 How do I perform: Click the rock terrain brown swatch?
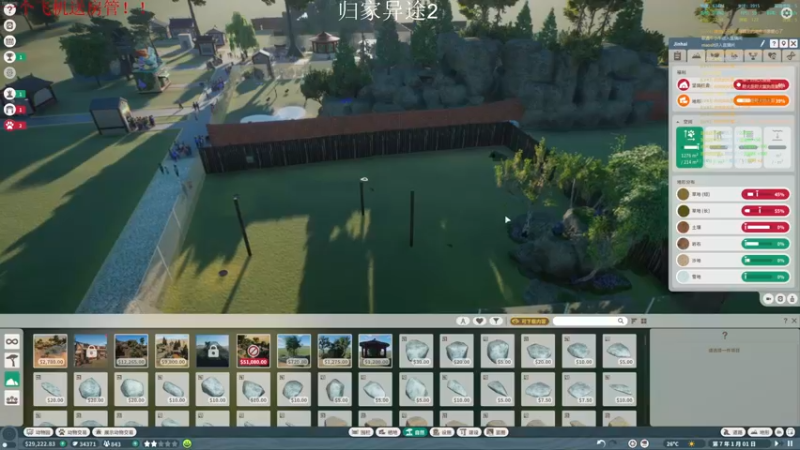683,244
